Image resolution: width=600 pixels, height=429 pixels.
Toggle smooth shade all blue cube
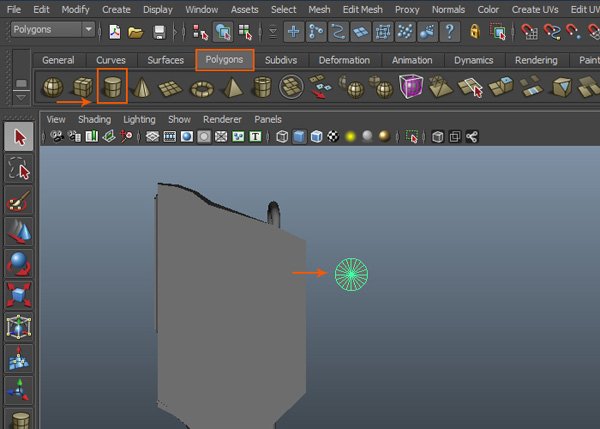coord(299,137)
